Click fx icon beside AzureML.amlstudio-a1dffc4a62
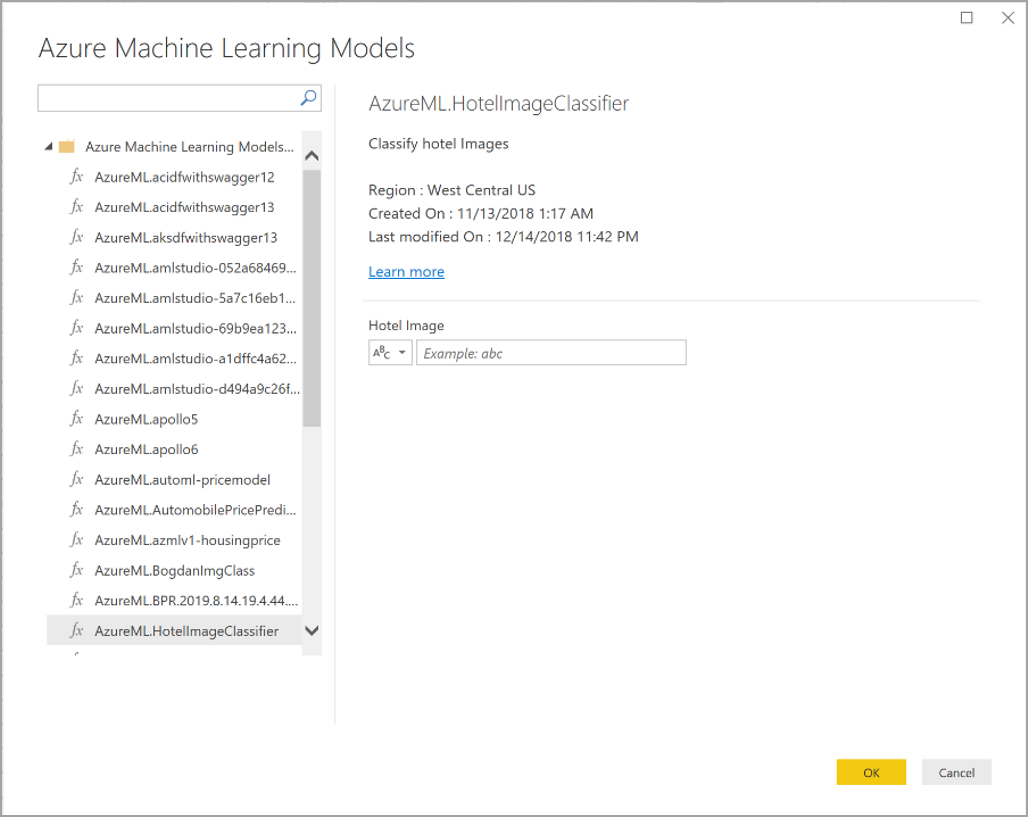 tap(77, 358)
